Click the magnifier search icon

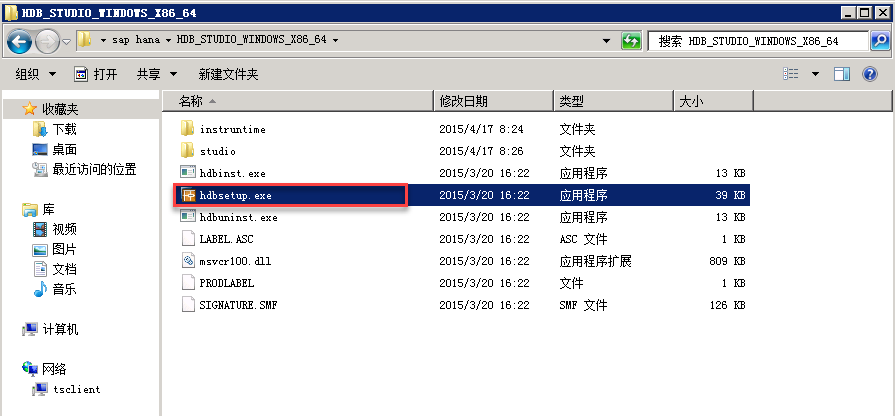pyautogui.click(x=880, y=41)
